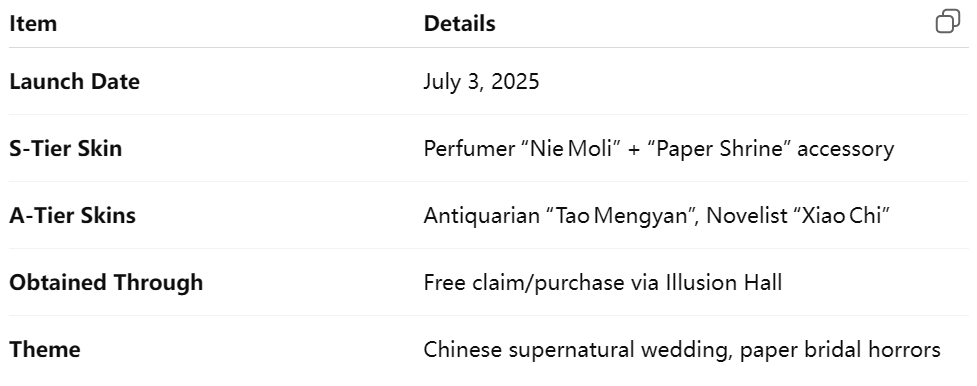This screenshot has width=977, height=386.
Task: Copy the table using the copy icon
Action: [x=948, y=21]
